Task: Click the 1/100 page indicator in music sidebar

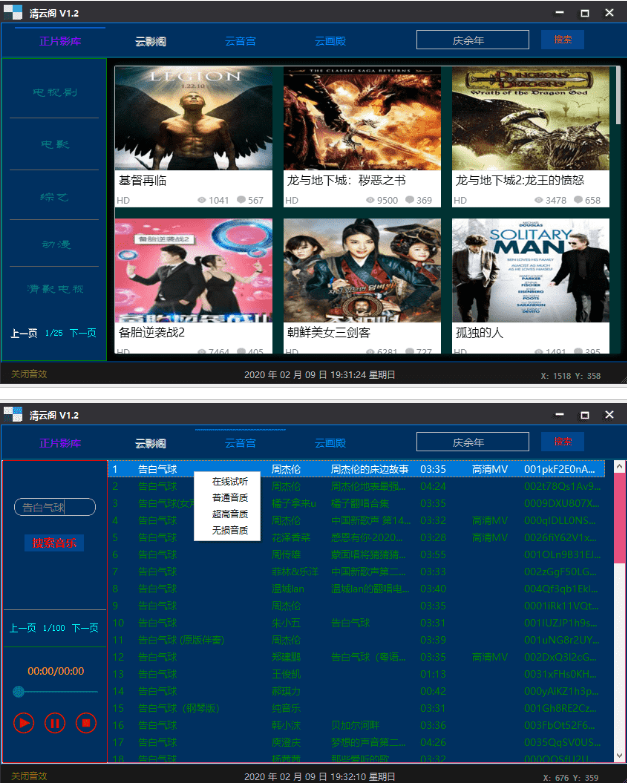Action: point(54,628)
